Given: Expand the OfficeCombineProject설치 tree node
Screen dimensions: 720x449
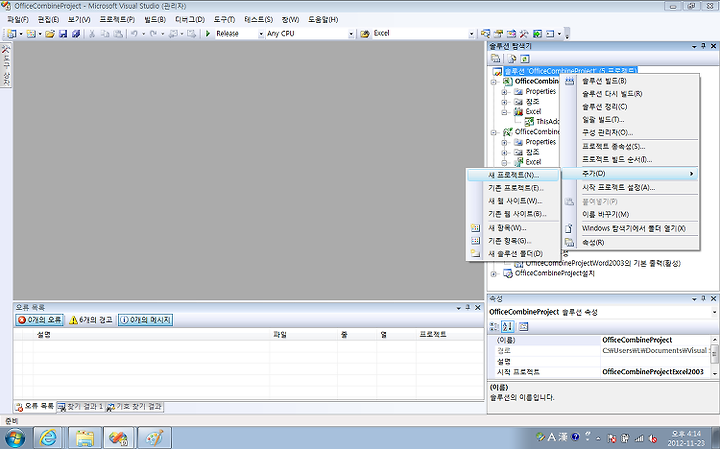Looking at the screenshot, I should 494,274.
